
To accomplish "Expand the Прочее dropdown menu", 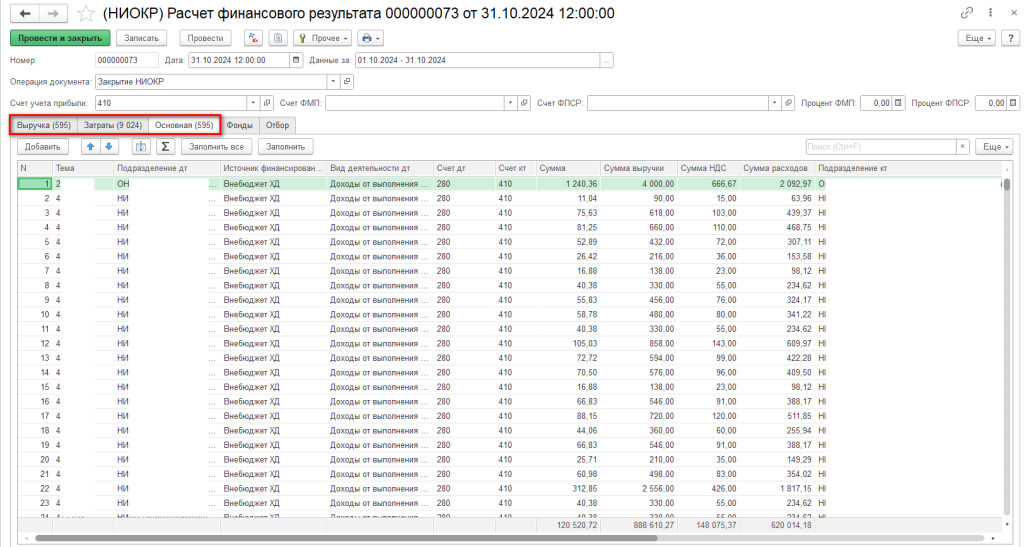I will pos(323,38).
